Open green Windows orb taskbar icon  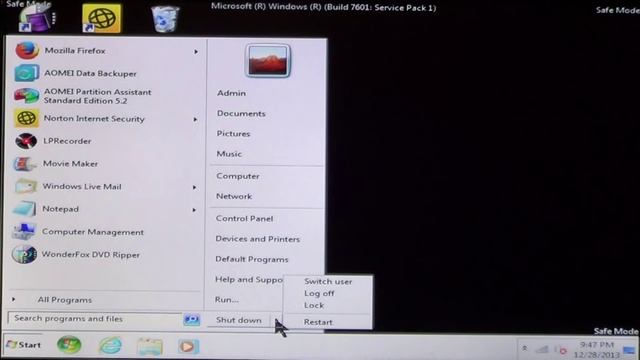click(x=69, y=345)
